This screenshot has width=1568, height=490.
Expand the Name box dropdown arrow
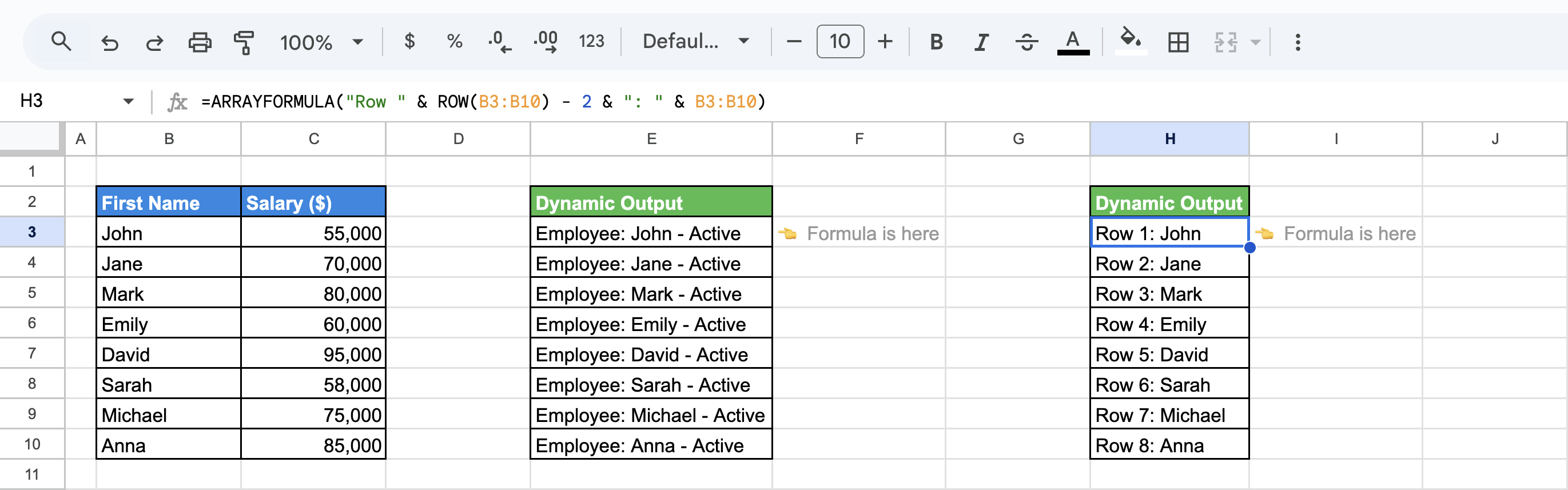click(129, 101)
